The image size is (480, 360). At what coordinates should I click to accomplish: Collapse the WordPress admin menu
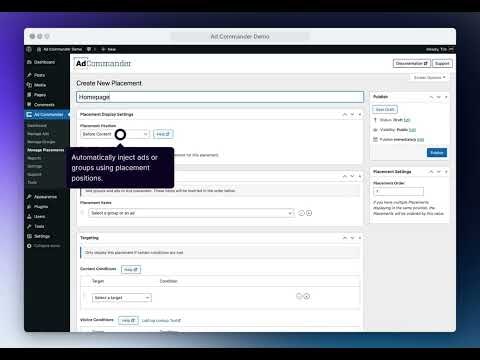(44, 246)
